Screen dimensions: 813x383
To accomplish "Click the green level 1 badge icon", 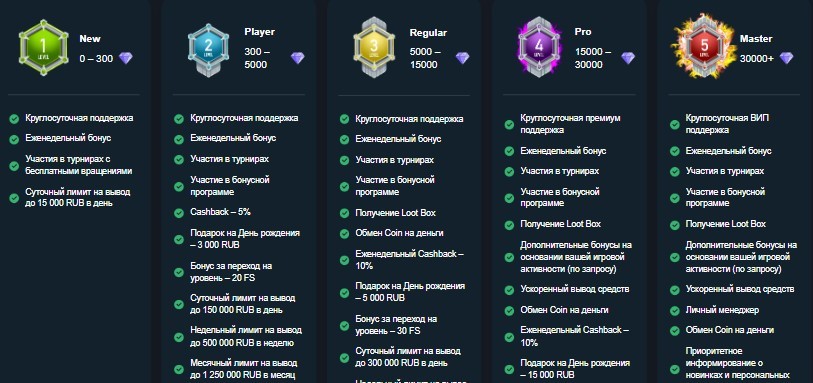I will point(44,48).
